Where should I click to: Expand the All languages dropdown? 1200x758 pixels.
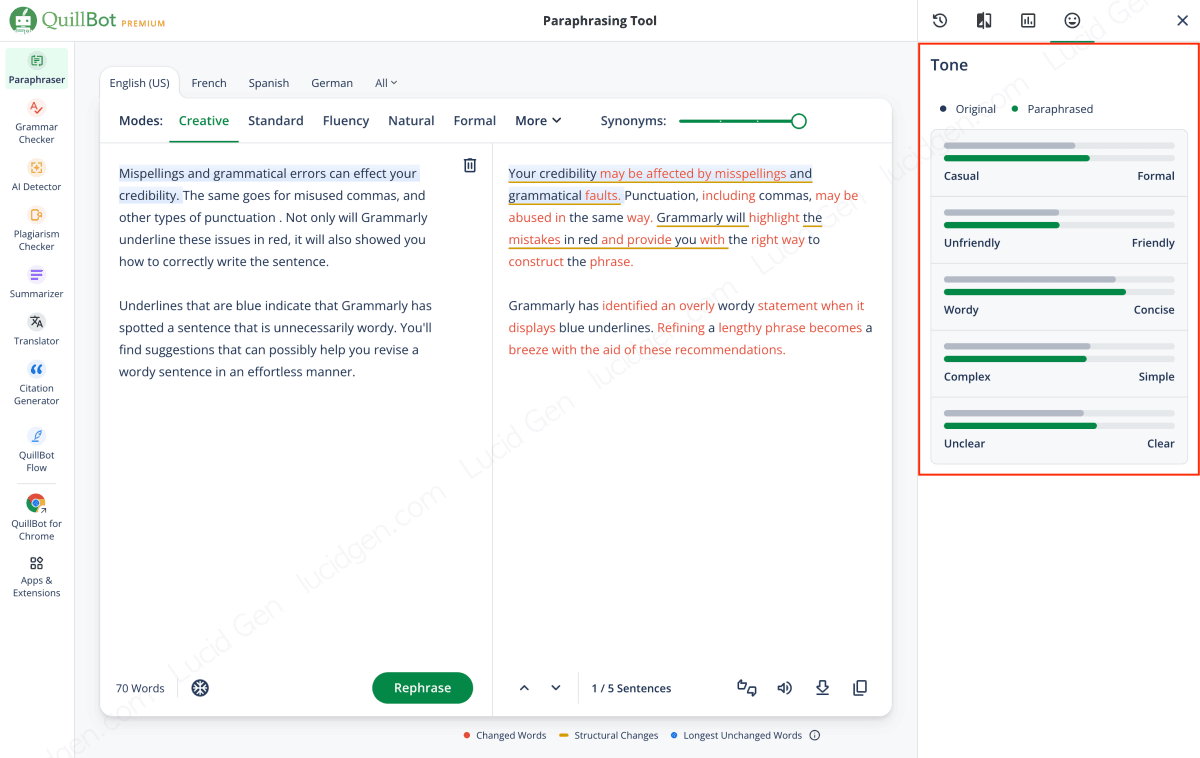[x=386, y=83]
